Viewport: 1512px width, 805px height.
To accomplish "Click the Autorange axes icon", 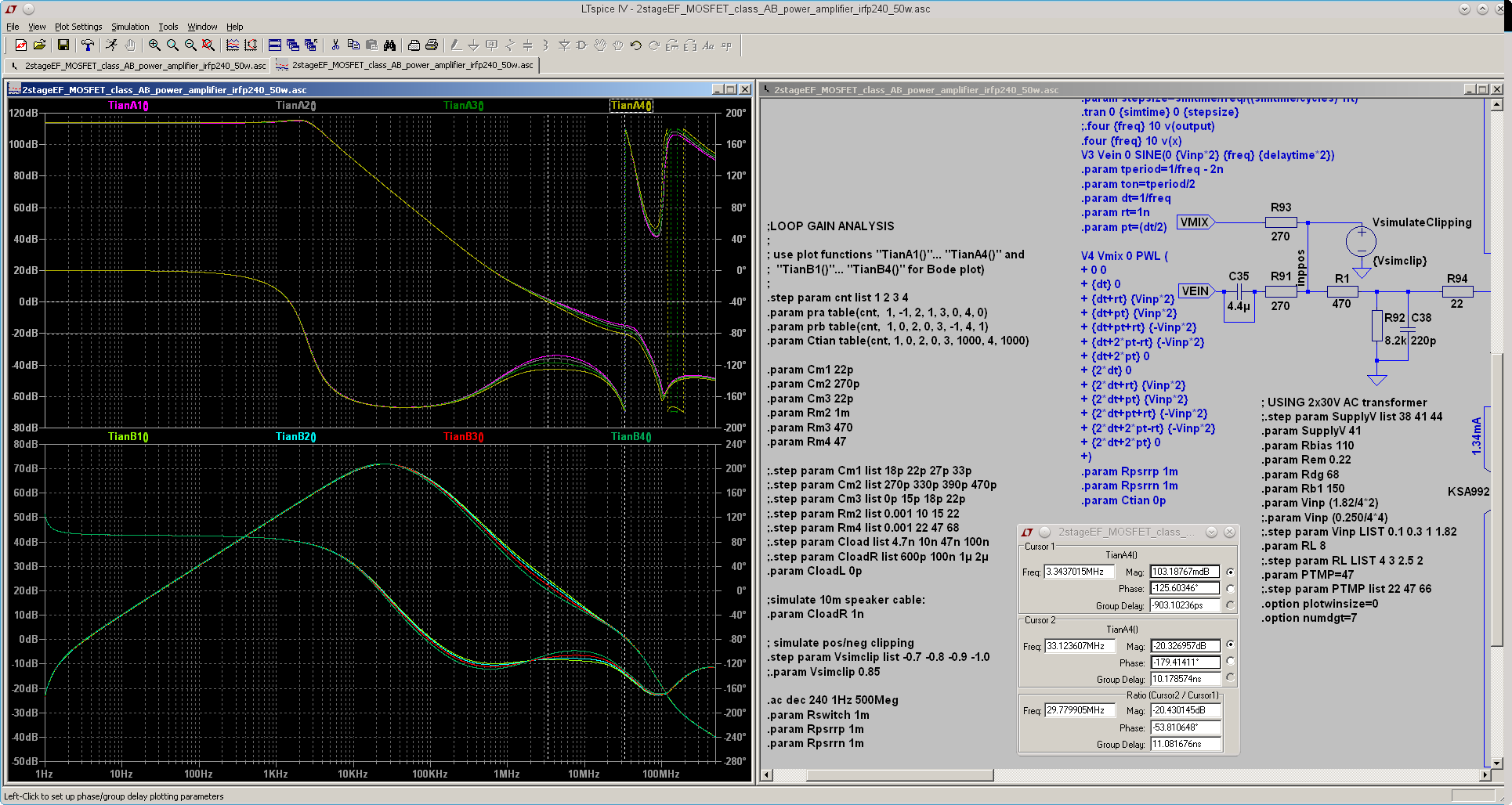I will point(251,45).
